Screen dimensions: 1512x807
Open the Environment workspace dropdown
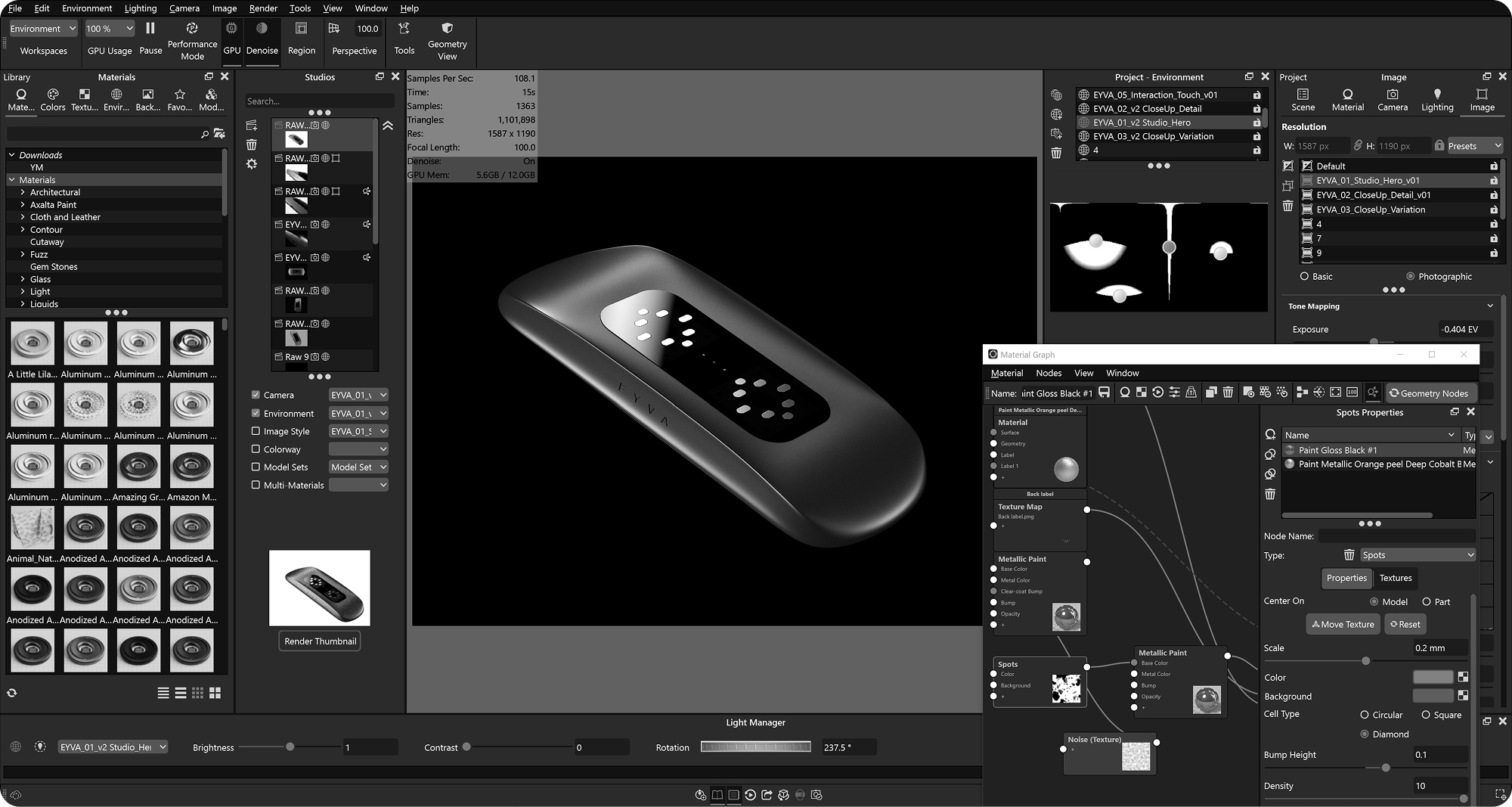coord(43,29)
